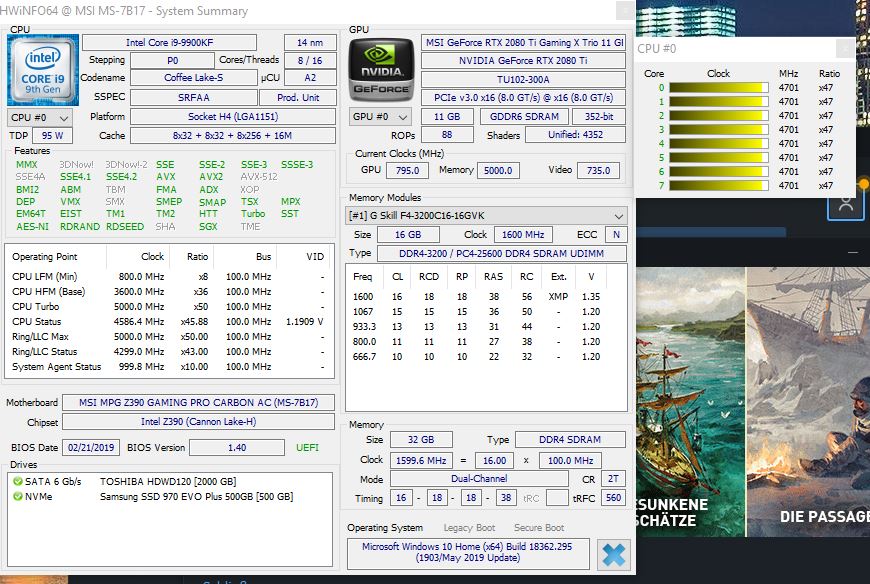Click the TU102-300A GPU chip field
870x584 pixels.
pos(523,79)
